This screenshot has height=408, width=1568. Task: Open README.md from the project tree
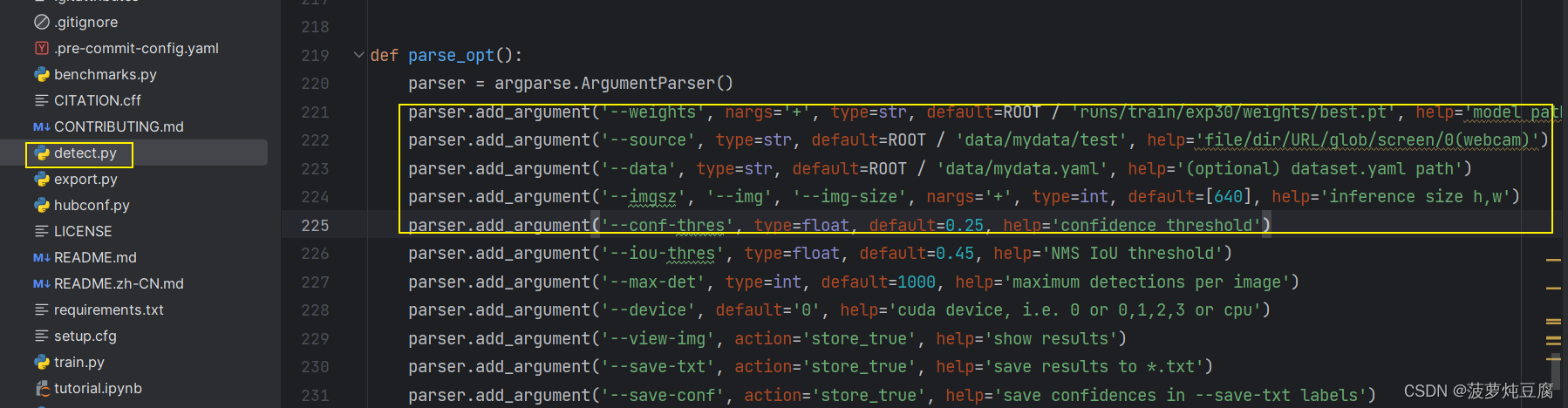[95, 257]
